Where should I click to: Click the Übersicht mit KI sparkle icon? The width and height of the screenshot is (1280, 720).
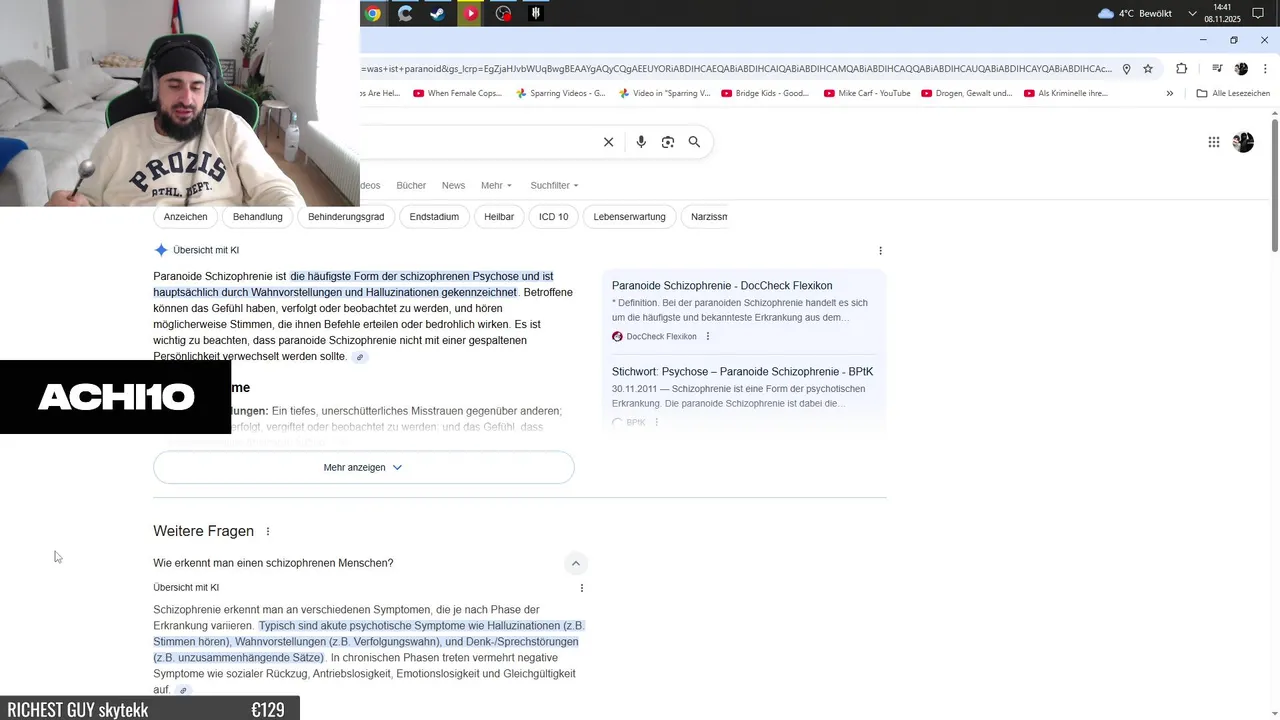[160, 250]
